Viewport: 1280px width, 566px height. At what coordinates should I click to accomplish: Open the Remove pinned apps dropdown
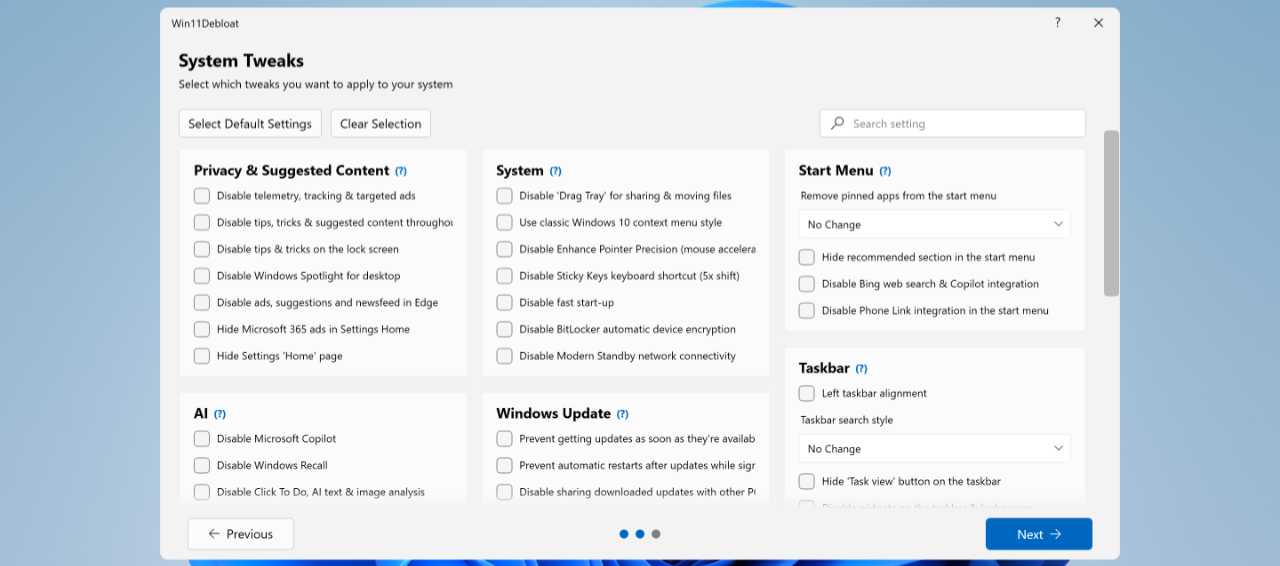[934, 225]
